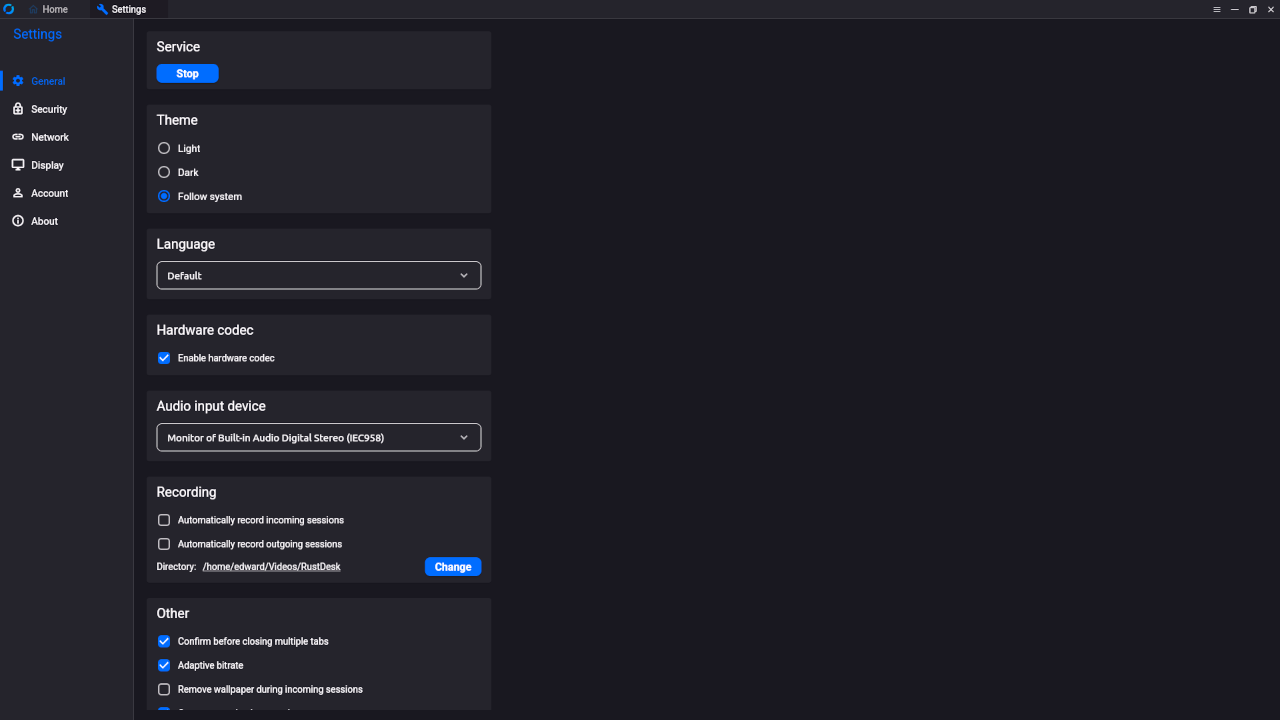Open the Language dropdown
Image resolution: width=1280 pixels, height=720 pixels.
(319, 275)
